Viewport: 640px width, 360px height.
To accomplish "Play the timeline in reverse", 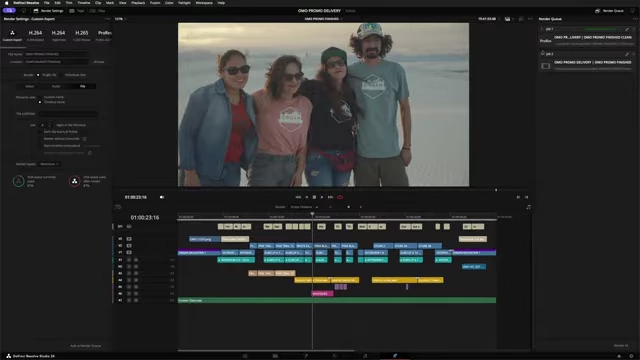I will (x=307, y=197).
